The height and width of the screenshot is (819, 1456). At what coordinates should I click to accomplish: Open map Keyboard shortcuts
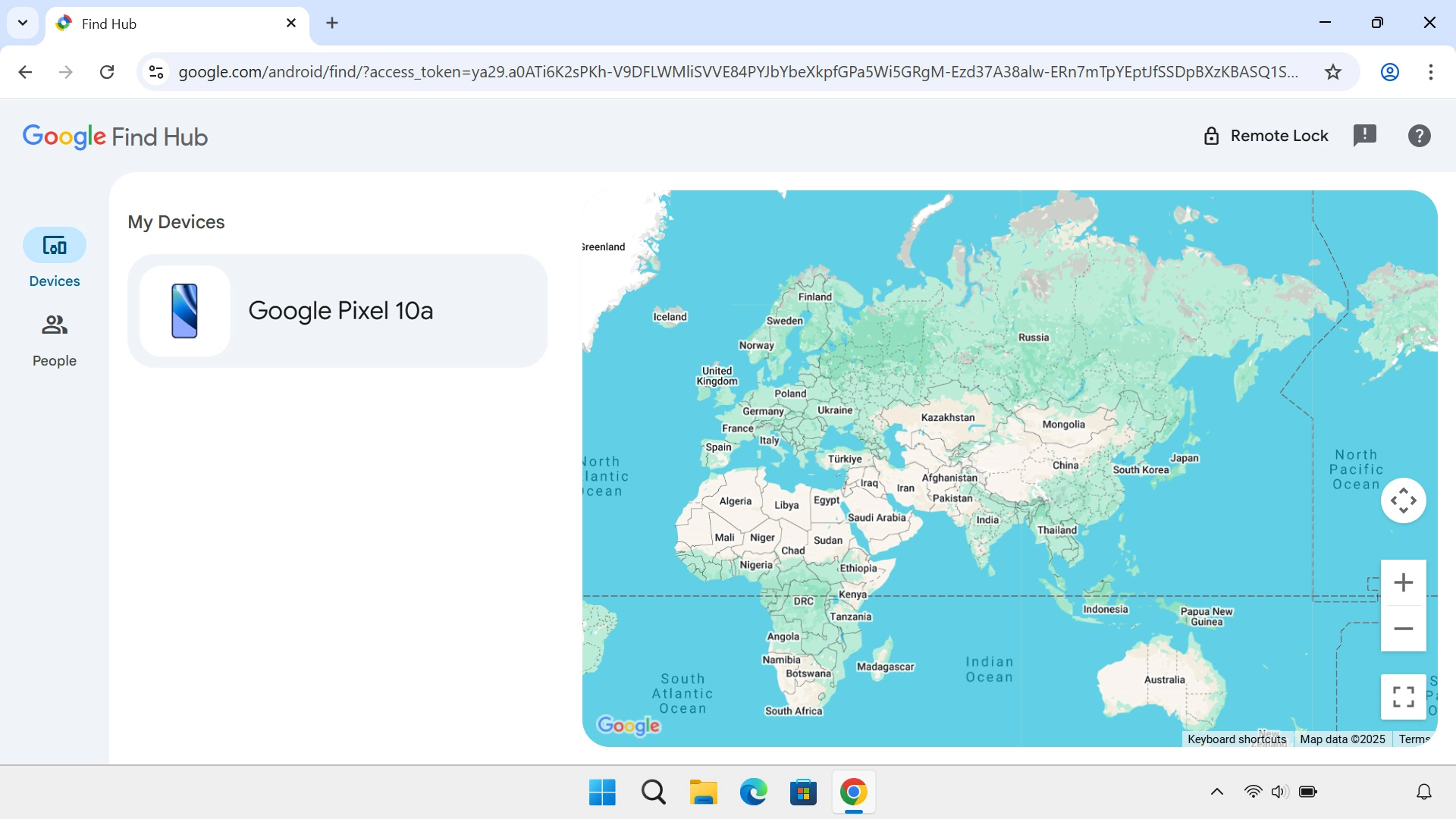coord(1236,739)
